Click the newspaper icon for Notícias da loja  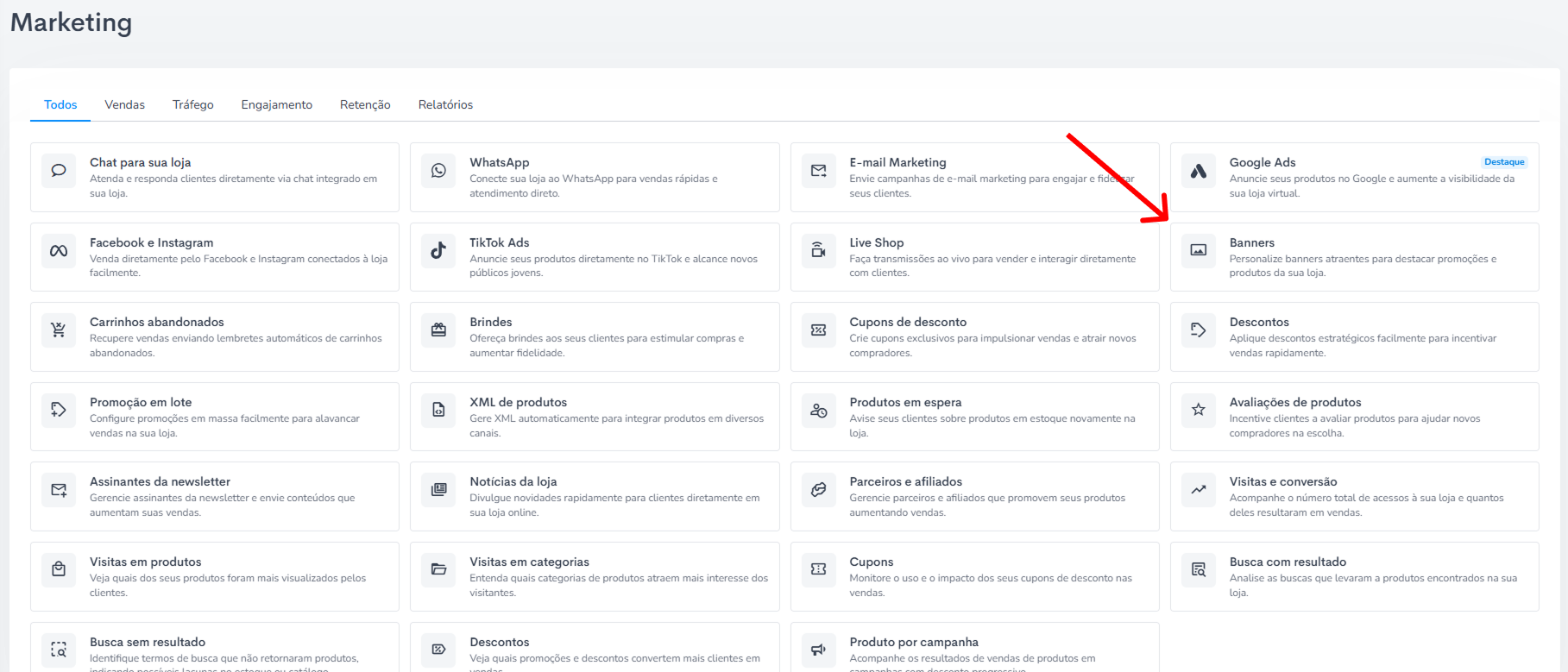pyautogui.click(x=438, y=489)
